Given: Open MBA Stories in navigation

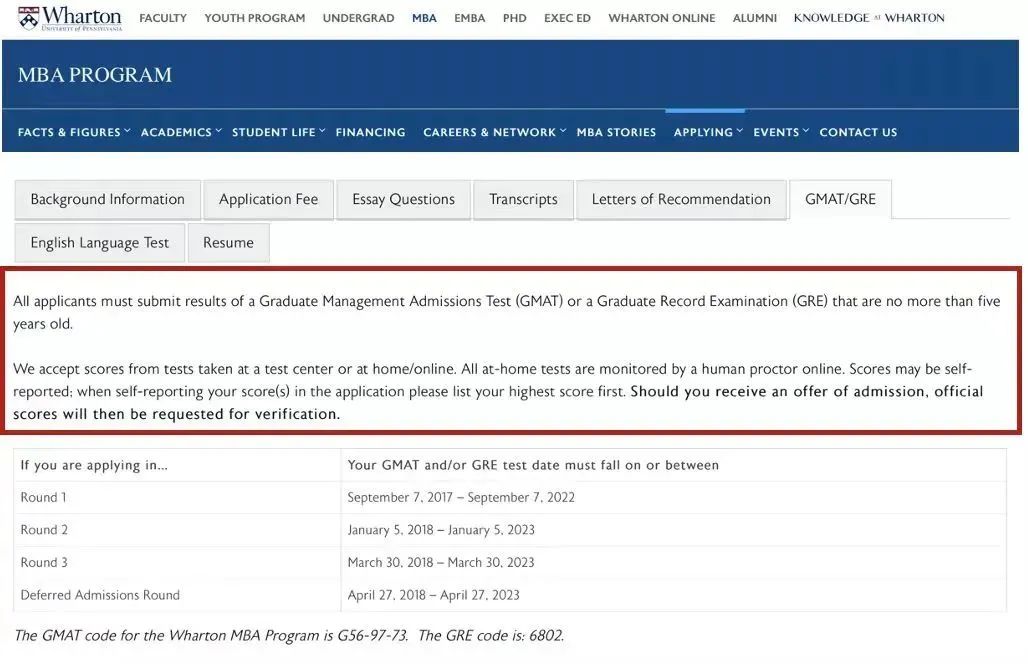Looking at the screenshot, I should (616, 132).
